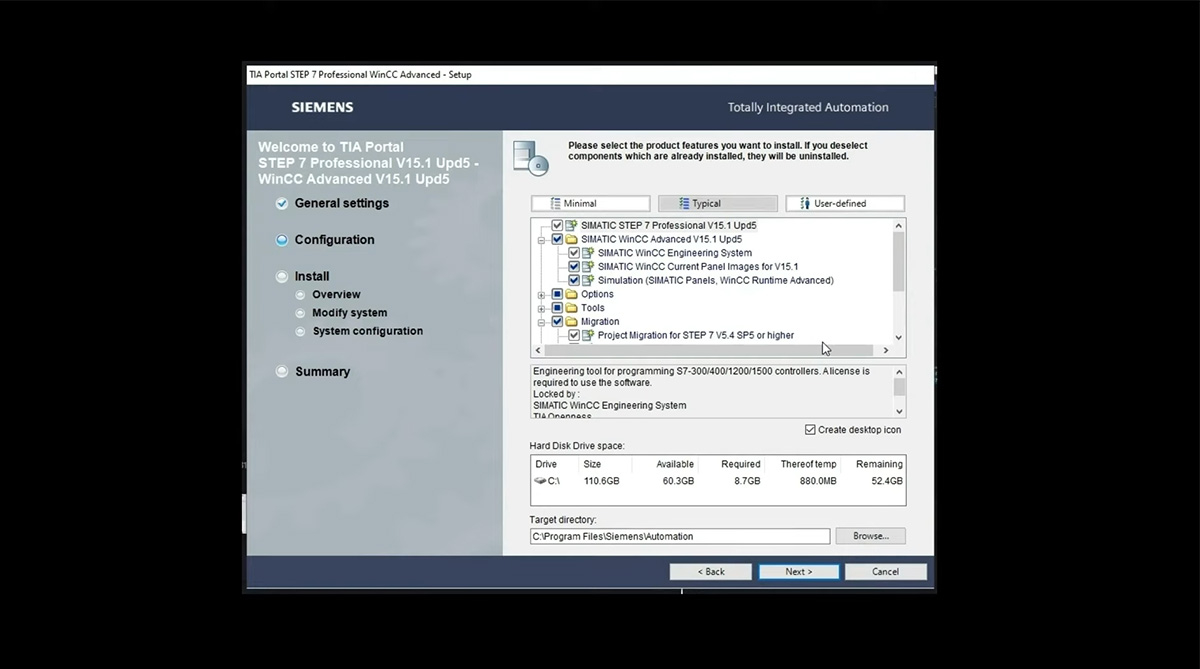The height and width of the screenshot is (669, 1200).
Task: Click the component icon beside the Simulation entry
Action: pos(588,280)
